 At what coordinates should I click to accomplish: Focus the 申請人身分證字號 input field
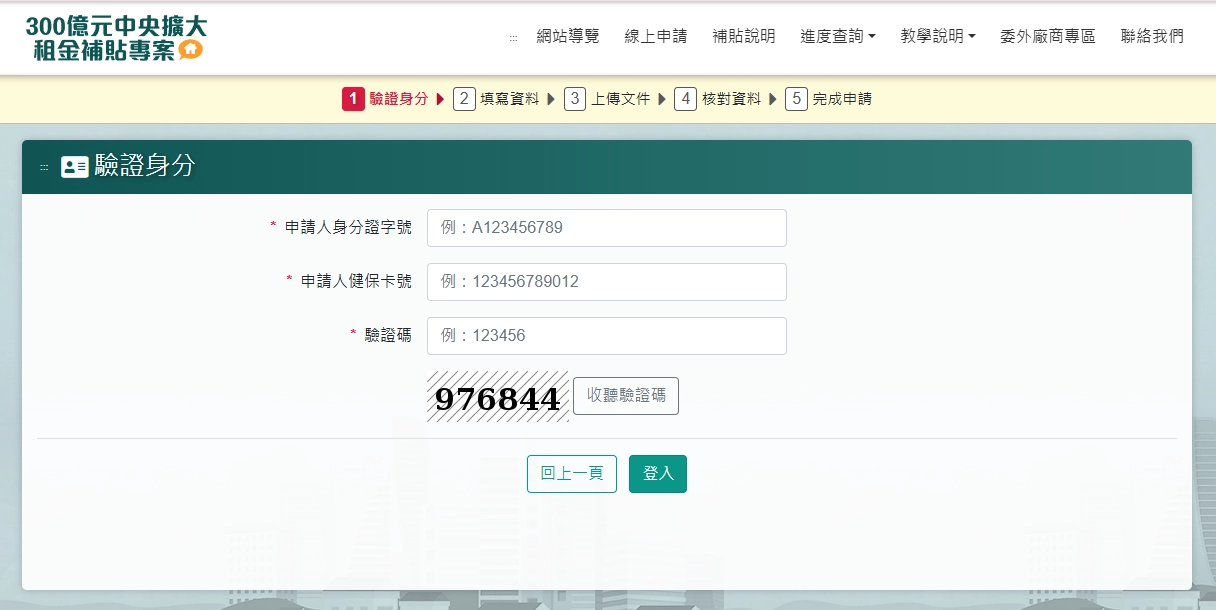[607, 228]
